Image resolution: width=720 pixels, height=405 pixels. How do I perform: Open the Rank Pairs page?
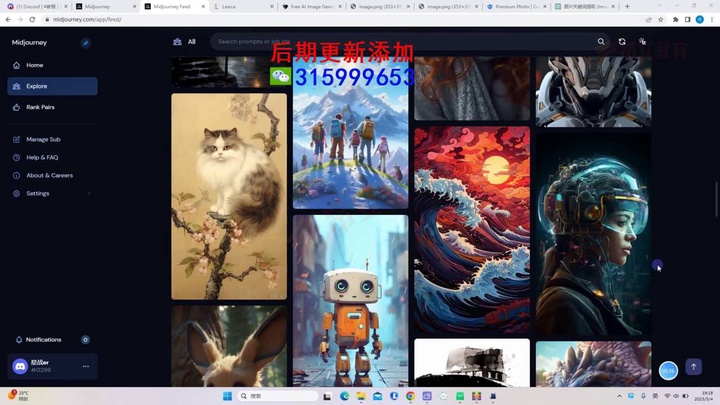point(40,107)
